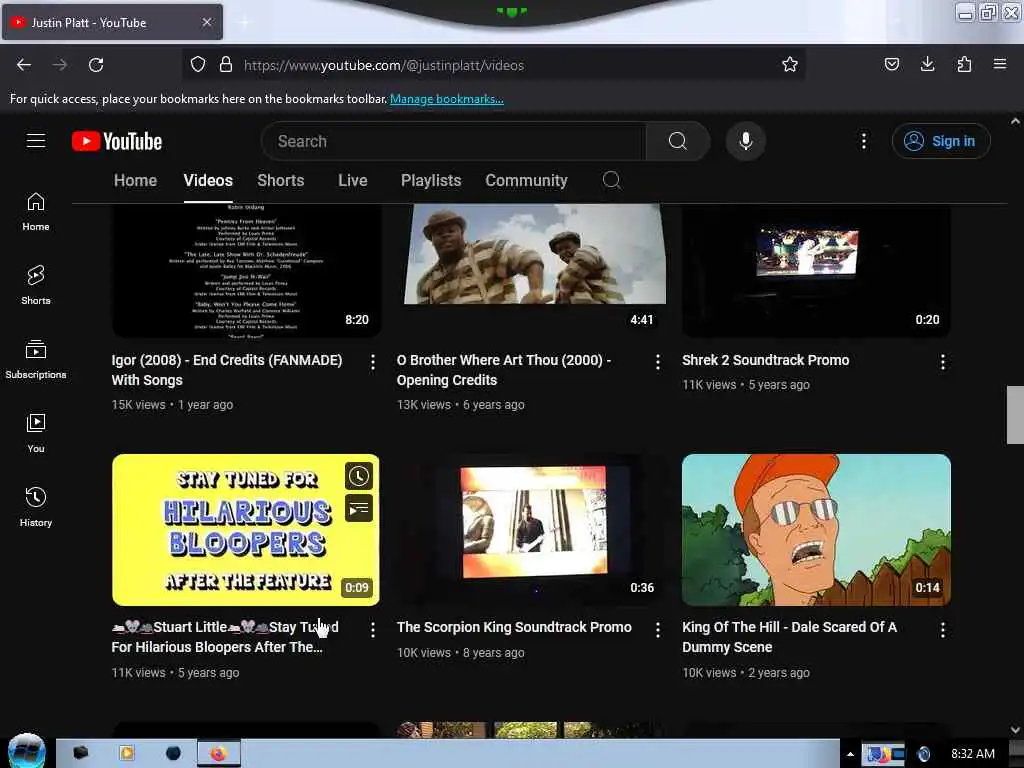
Task: Open The Scorpion King Soundtrack Promo title
Action: pos(514,628)
